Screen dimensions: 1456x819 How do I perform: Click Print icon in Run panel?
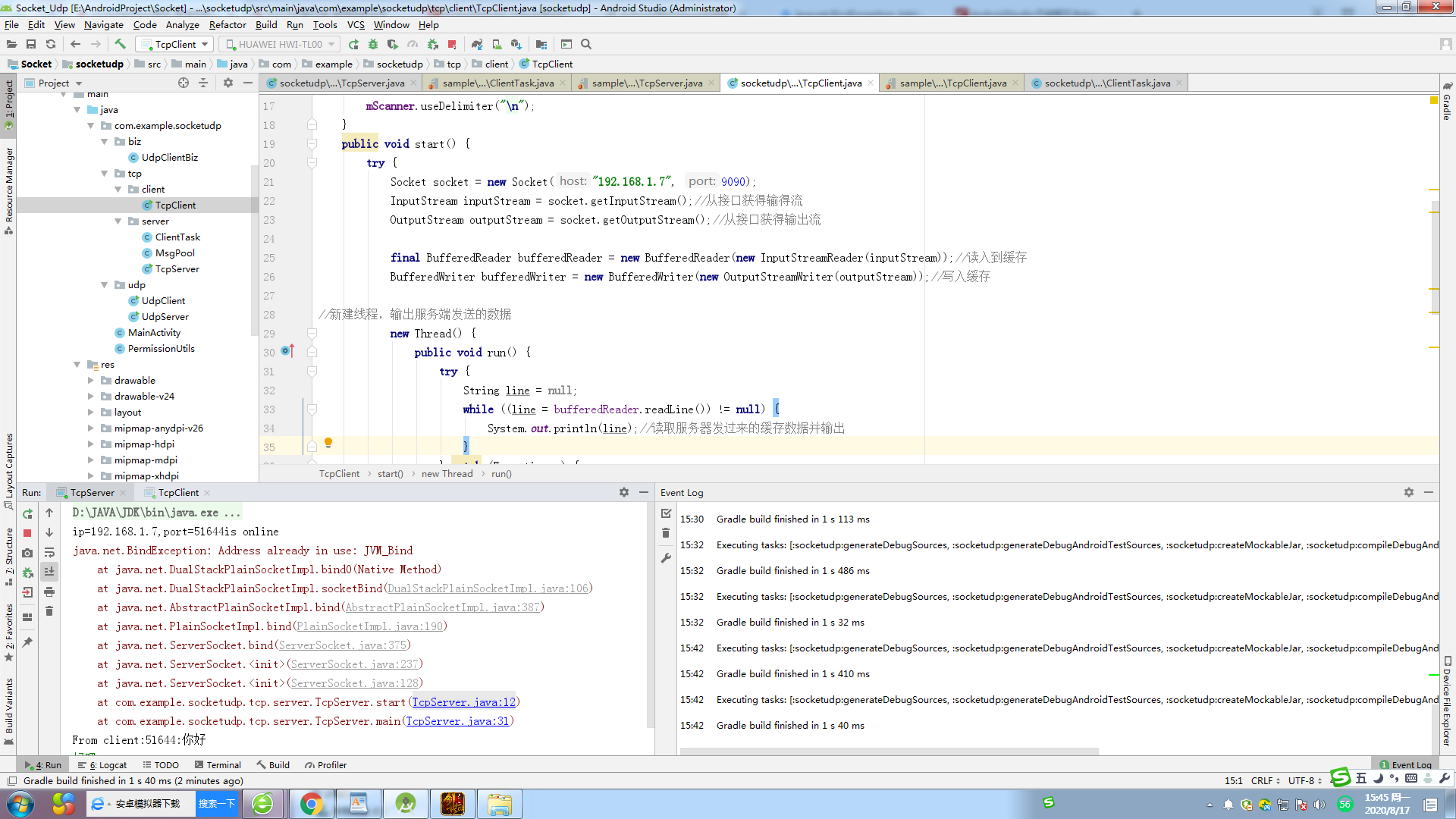[x=49, y=591]
